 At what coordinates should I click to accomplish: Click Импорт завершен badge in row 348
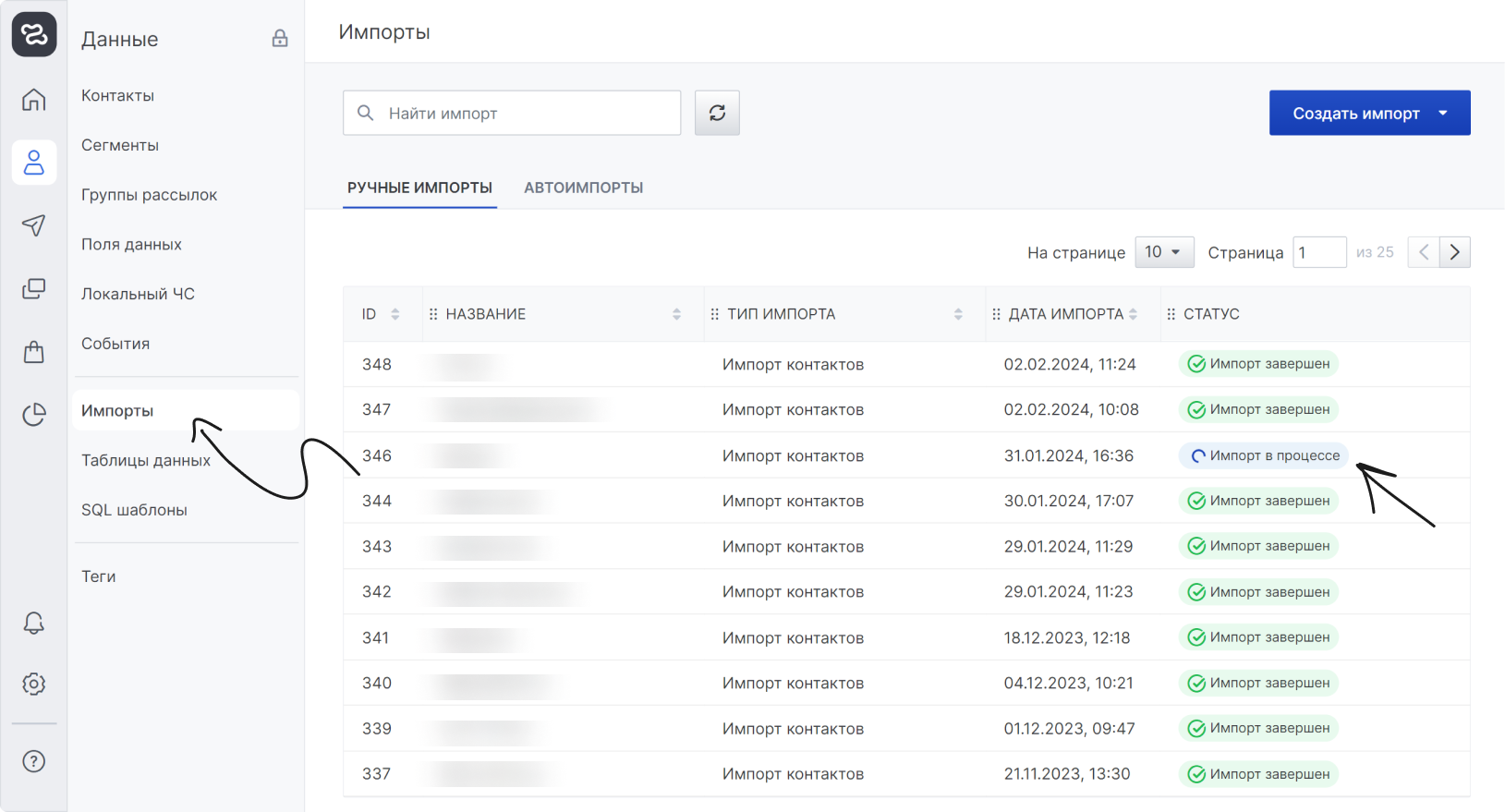1258,364
